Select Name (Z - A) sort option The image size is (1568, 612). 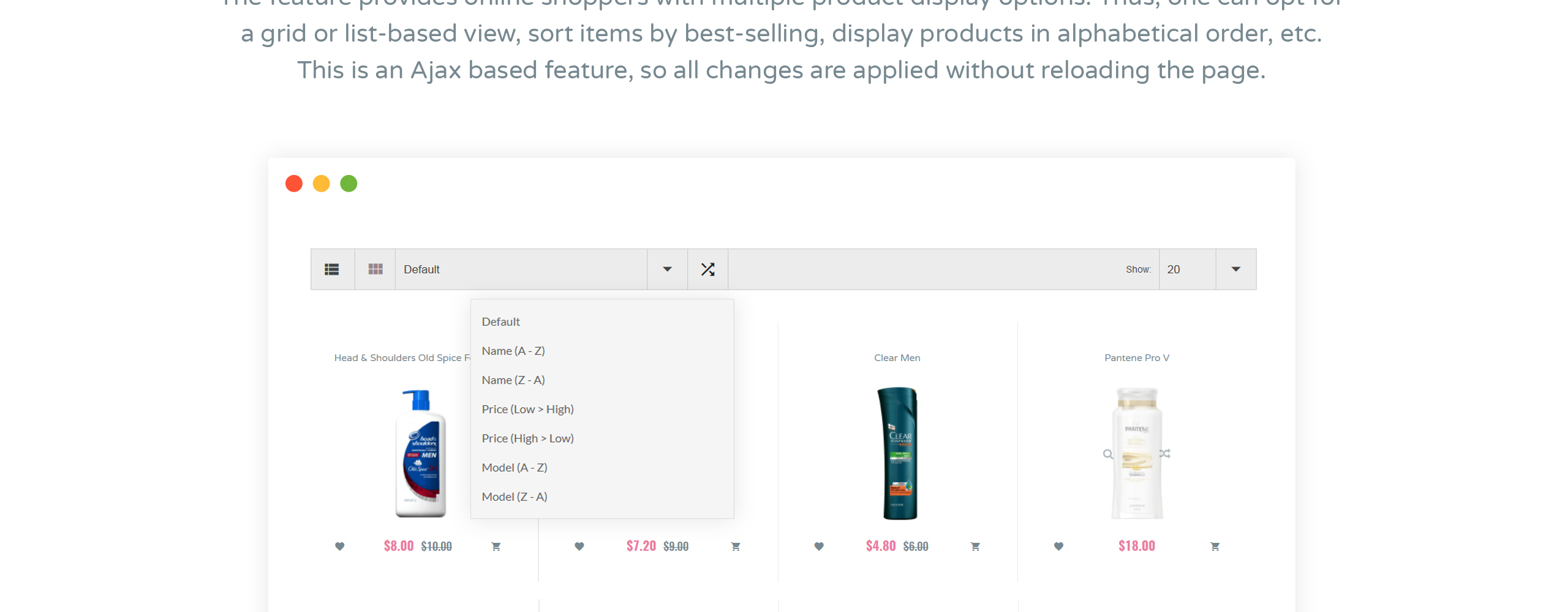coord(513,380)
